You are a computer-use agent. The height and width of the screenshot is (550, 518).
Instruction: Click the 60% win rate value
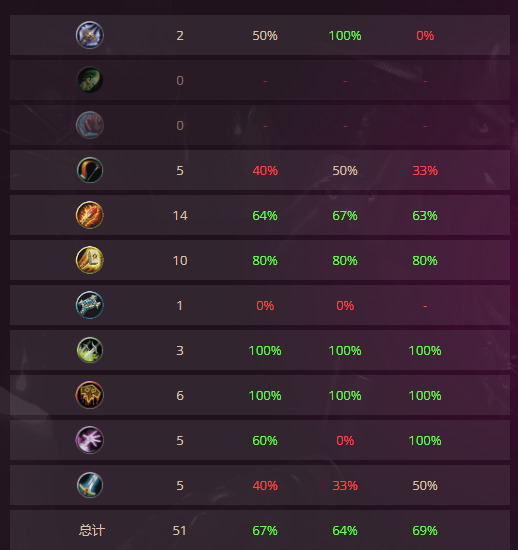click(x=265, y=440)
